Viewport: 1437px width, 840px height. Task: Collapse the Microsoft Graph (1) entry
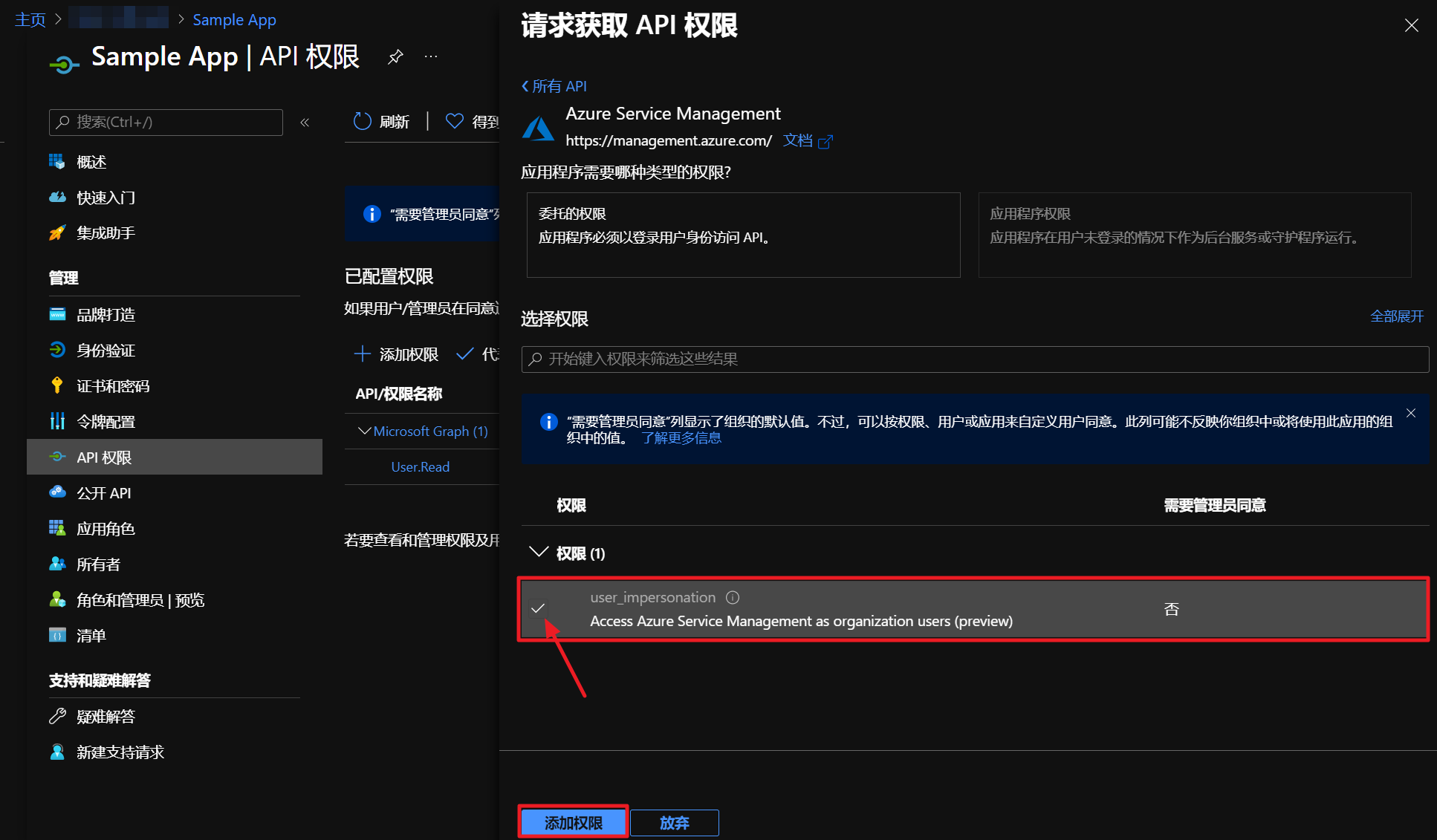[364, 432]
